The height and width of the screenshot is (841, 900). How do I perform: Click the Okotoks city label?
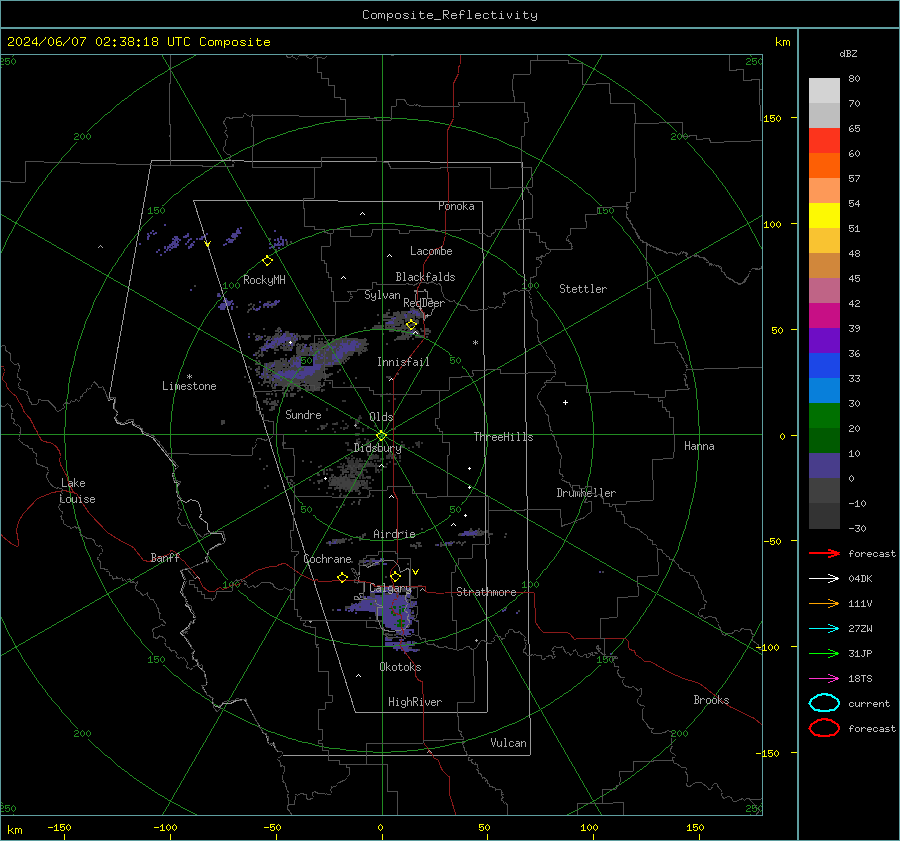(x=400, y=666)
